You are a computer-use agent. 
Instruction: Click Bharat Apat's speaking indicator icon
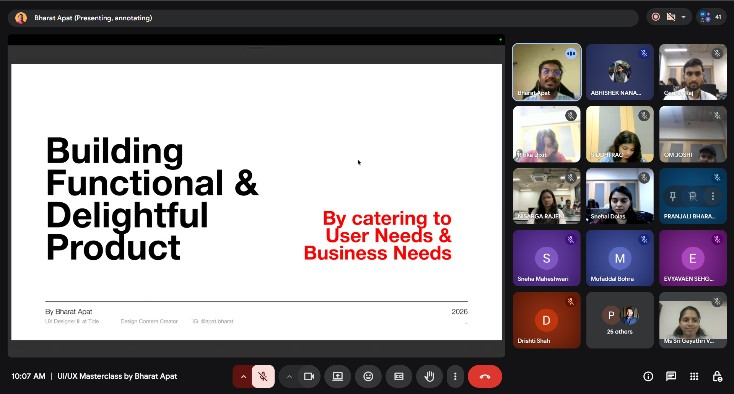click(571, 54)
